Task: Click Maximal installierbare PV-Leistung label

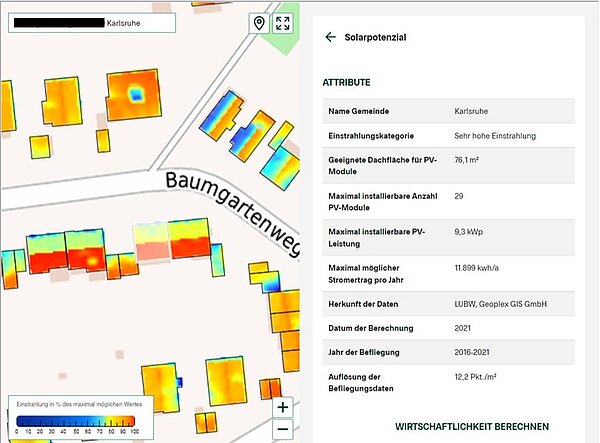Action: [377, 238]
